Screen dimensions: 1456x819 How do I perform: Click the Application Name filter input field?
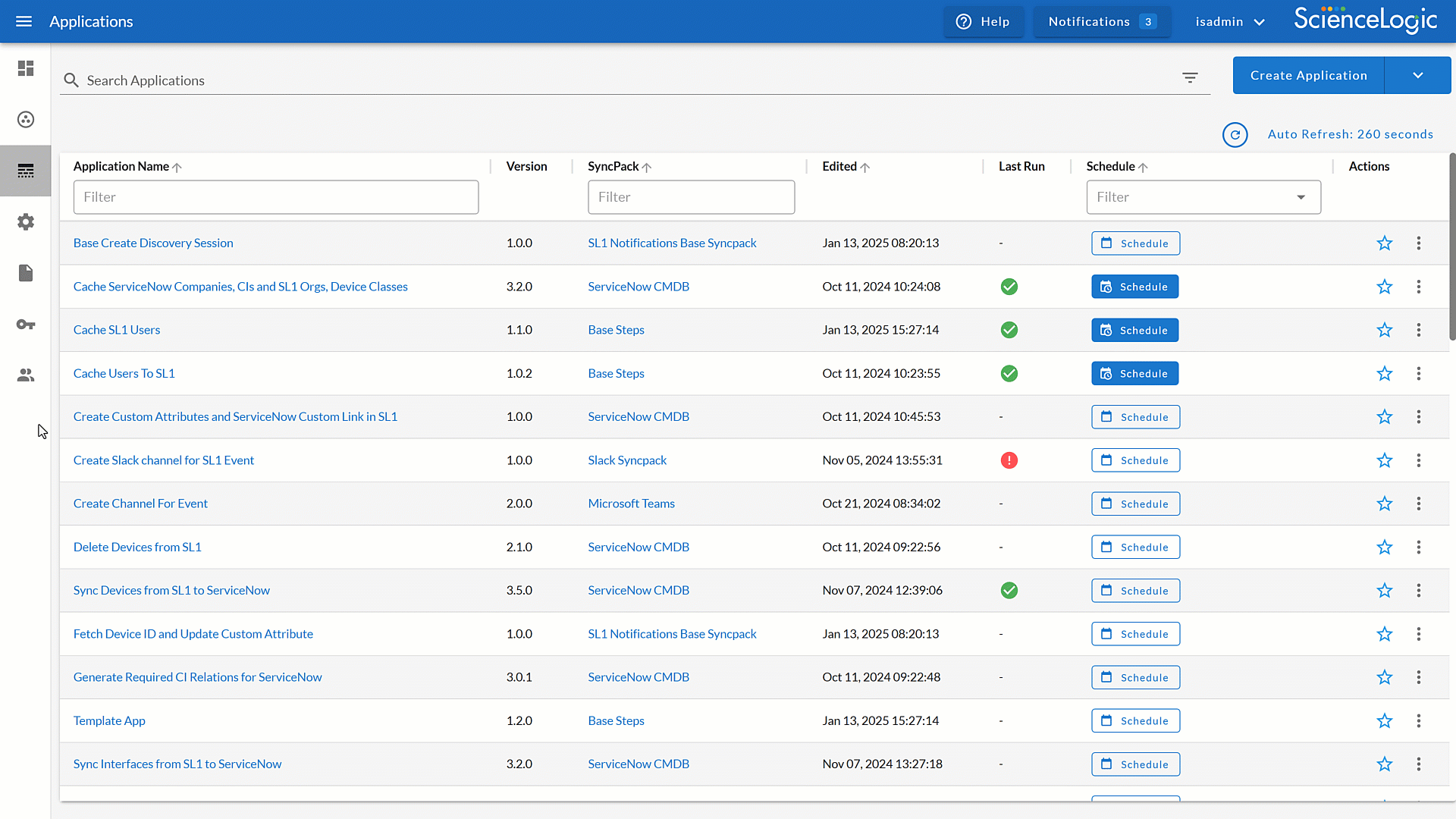pyautogui.click(x=275, y=196)
